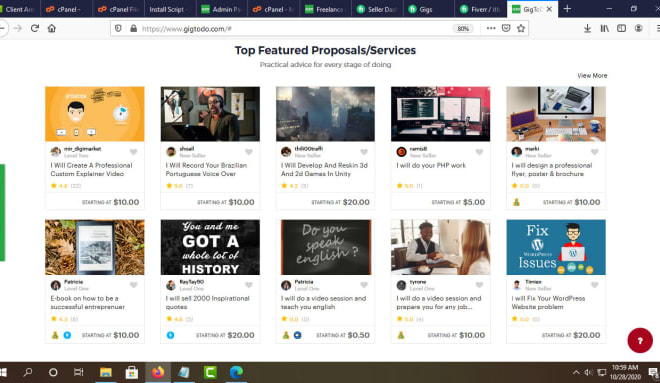Open 'Do you speak english' chalkboard thumbnail

click(x=325, y=247)
